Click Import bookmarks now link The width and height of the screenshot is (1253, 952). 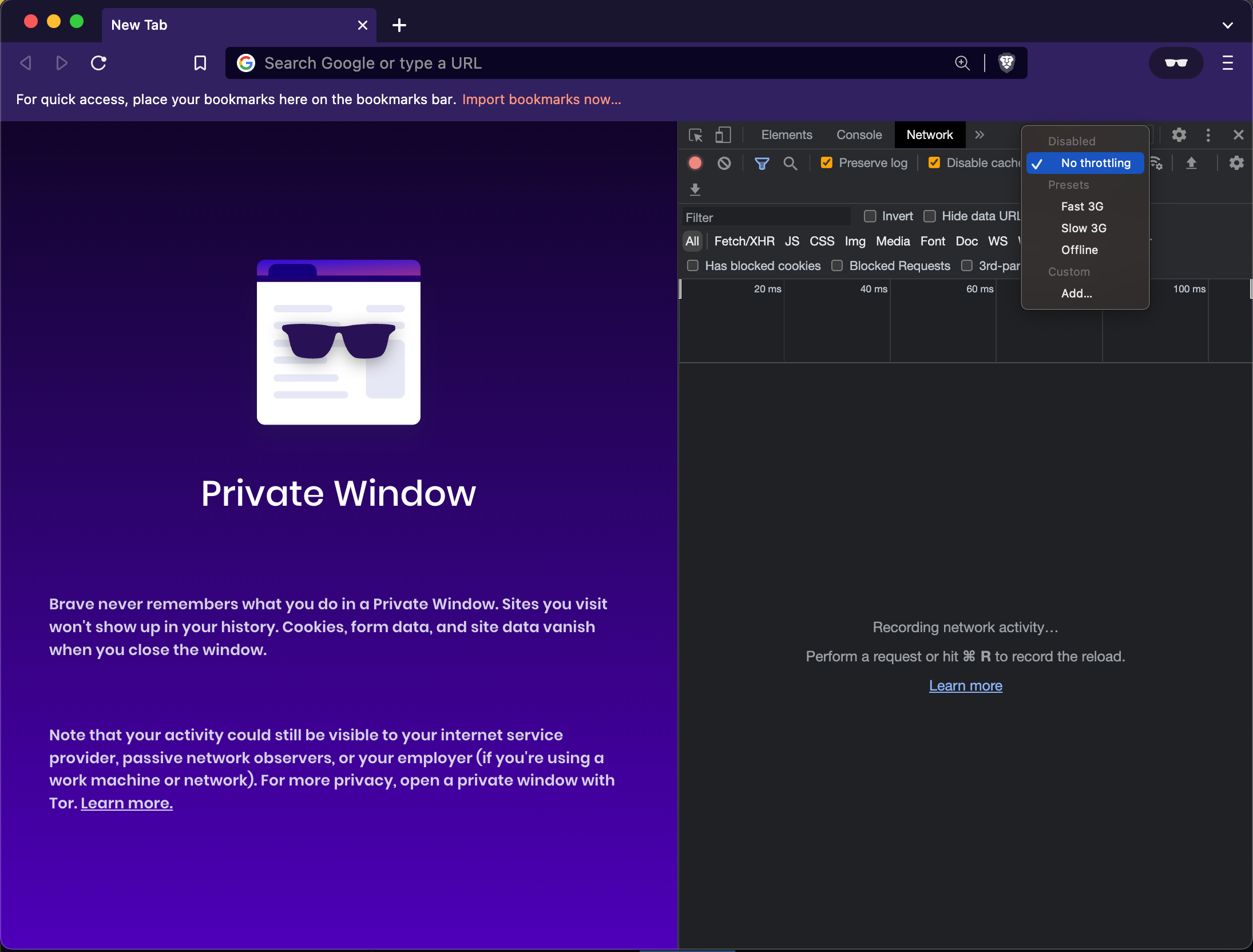coord(541,100)
